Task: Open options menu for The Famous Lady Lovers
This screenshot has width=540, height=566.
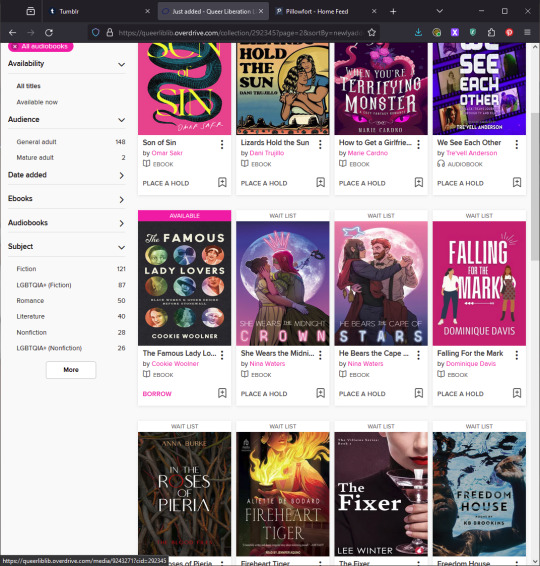Action: pos(222,355)
